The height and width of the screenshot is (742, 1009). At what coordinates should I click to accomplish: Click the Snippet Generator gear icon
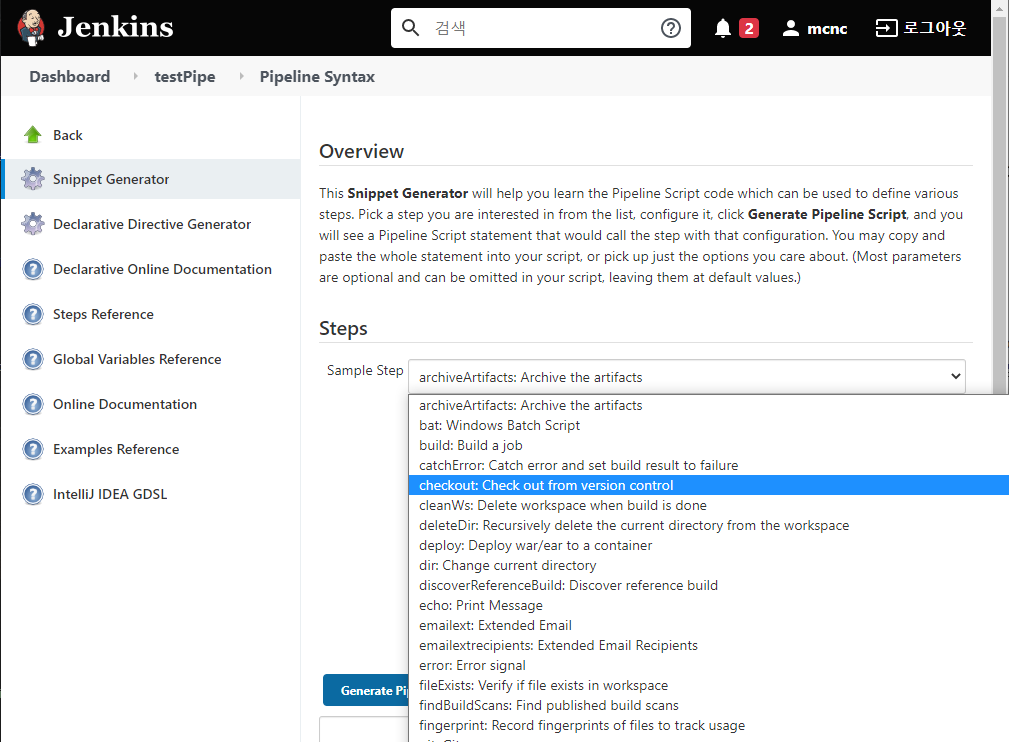pyautogui.click(x=33, y=179)
